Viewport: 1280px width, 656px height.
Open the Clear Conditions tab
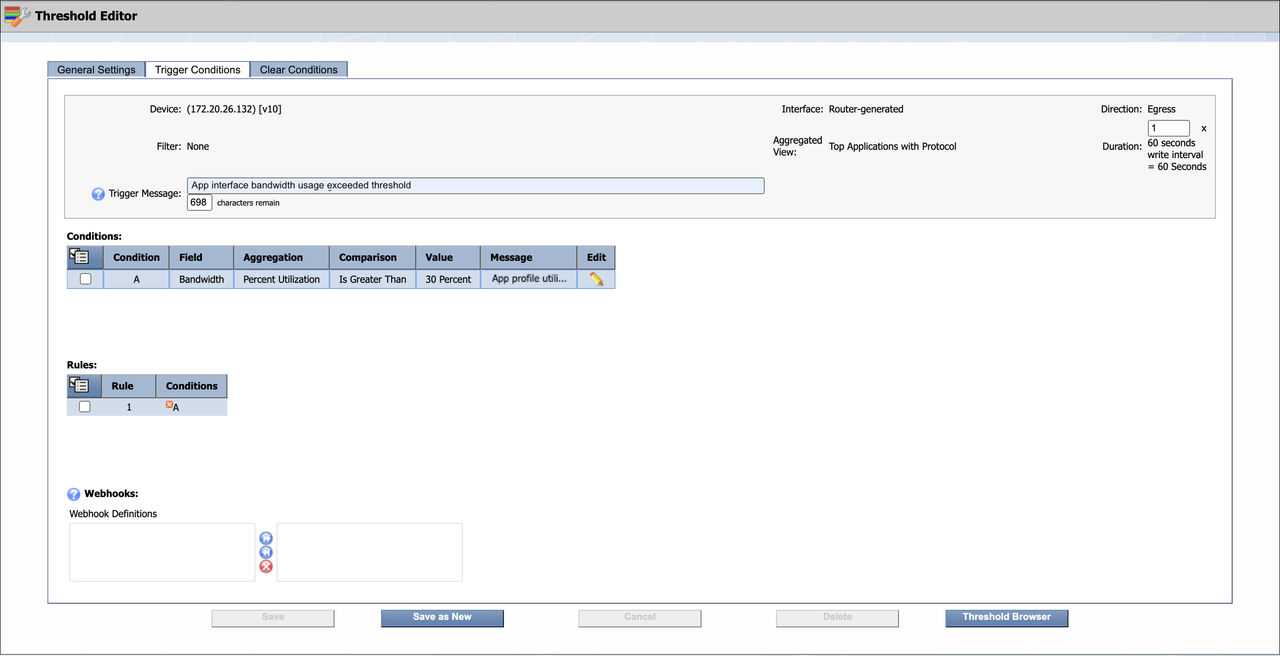point(299,70)
